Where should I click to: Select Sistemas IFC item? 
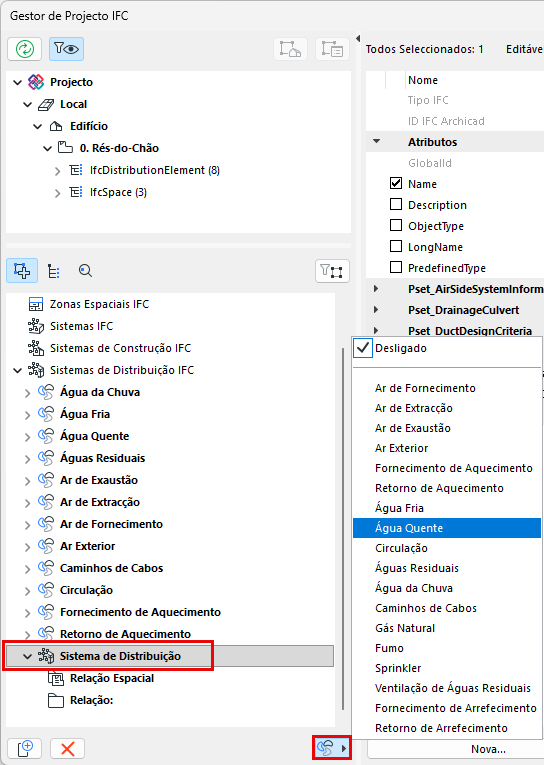[x=81, y=326]
